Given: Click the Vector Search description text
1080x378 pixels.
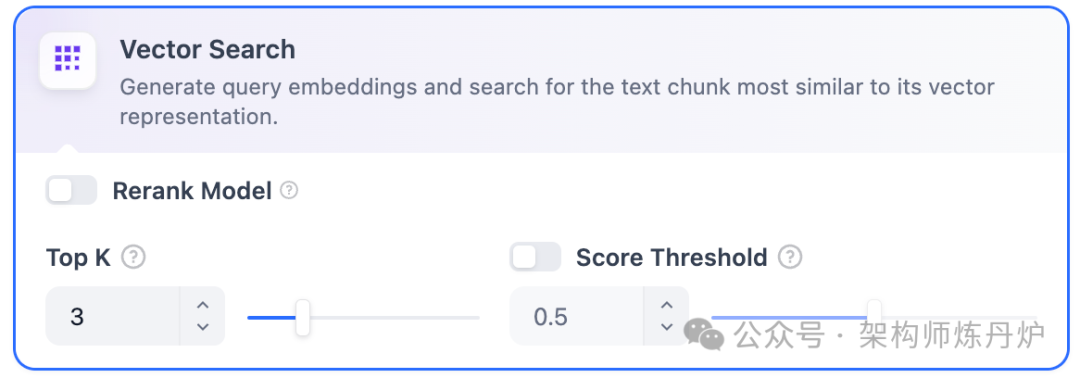Looking at the screenshot, I should click(557, 102).
